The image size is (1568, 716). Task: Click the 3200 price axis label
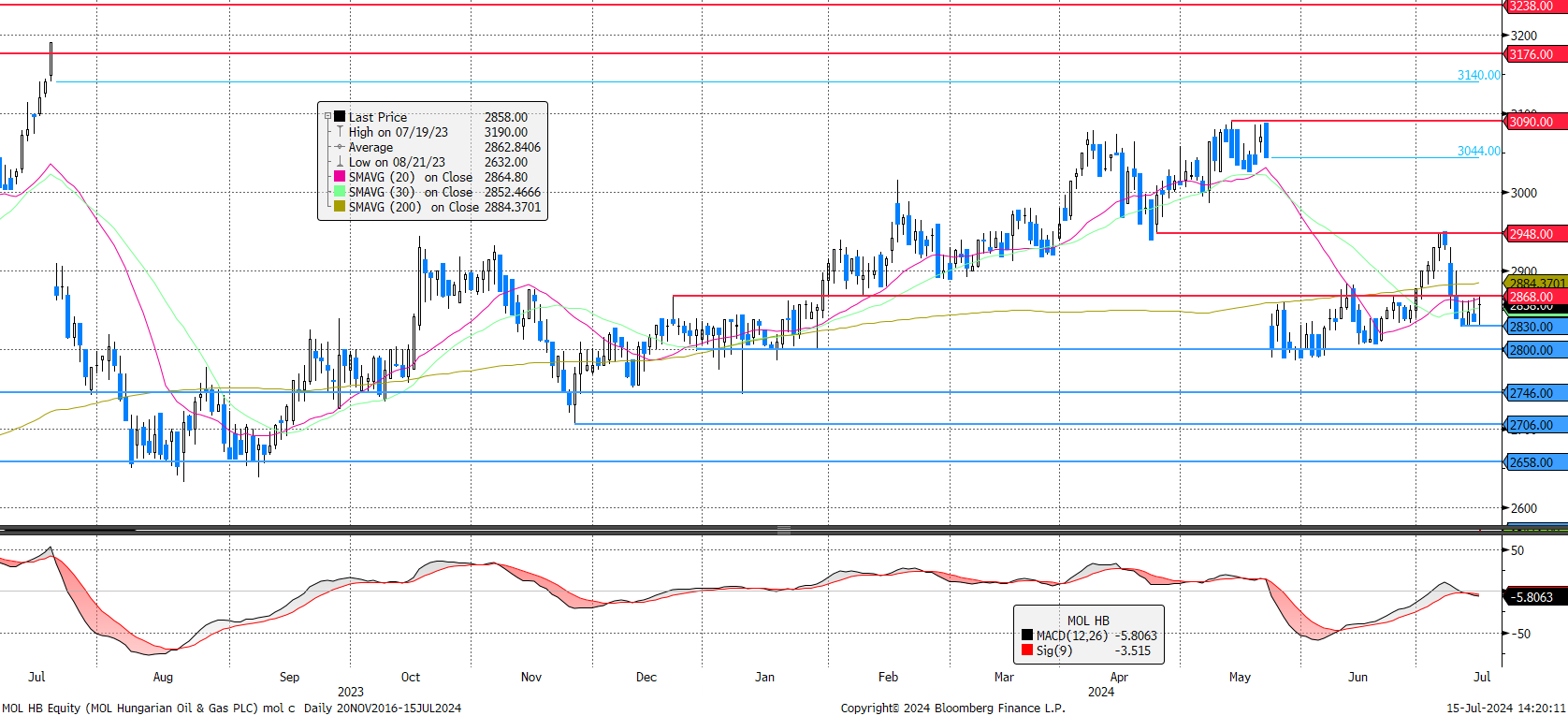click(x=1524, y=36)
